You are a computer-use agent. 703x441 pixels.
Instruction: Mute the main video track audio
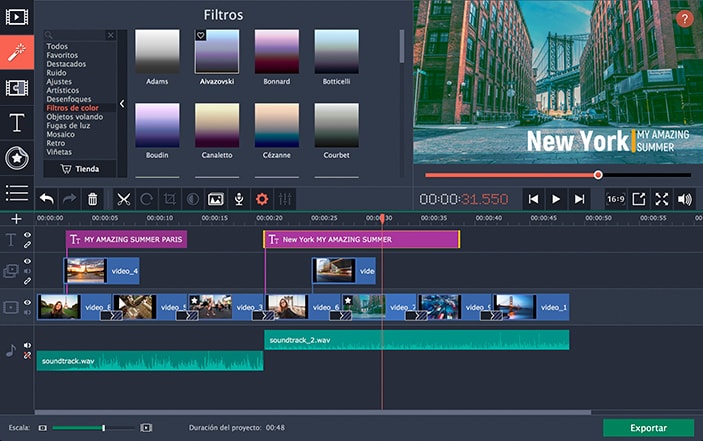[27, 312]
